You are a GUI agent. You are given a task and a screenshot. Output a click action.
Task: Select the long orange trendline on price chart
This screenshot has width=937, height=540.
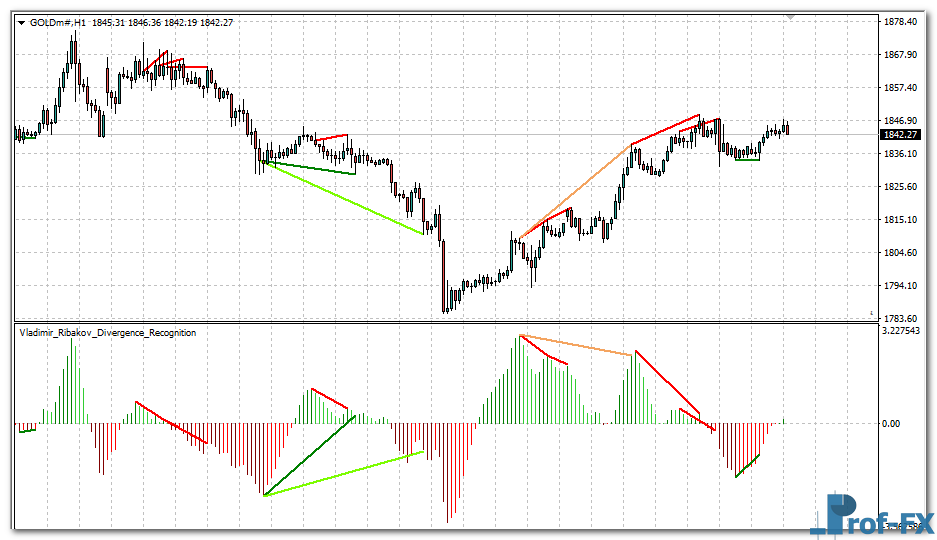point(575,191)
